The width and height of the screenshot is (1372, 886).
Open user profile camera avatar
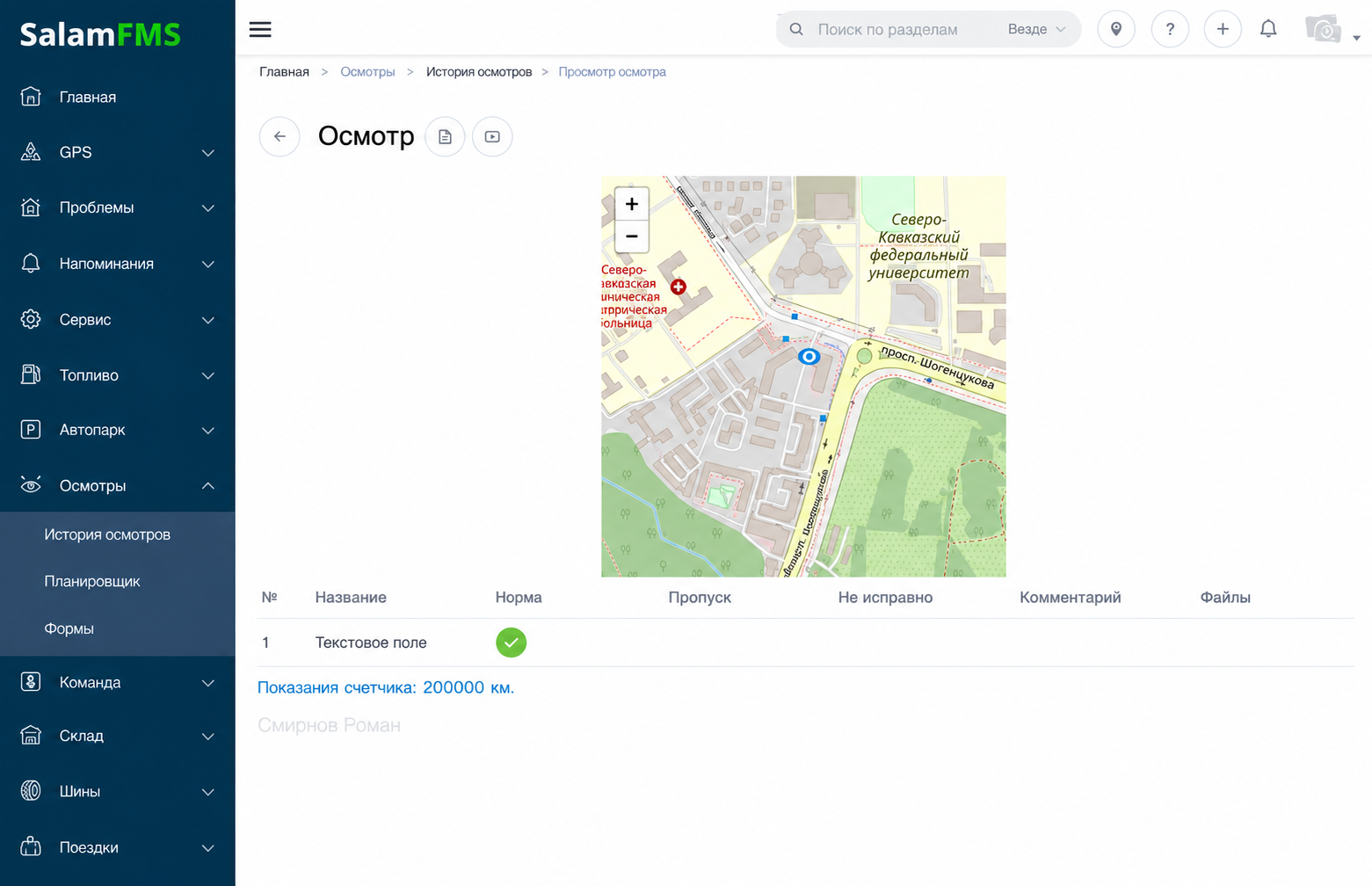click(x=1324, y=29)
